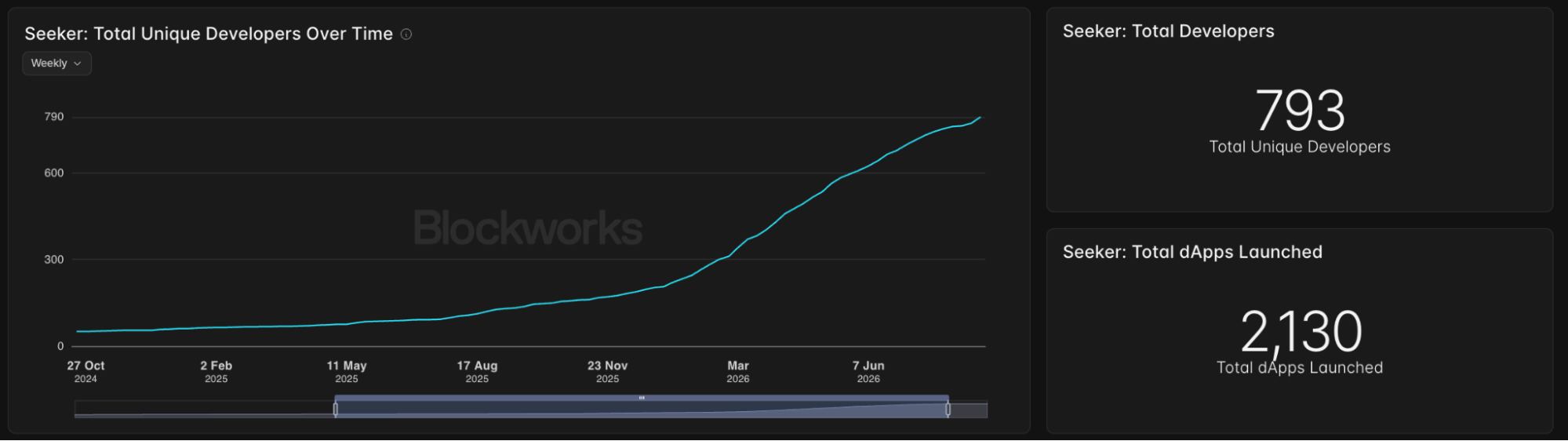
Task: Click the left range selector handle
Action: [336, 409]
